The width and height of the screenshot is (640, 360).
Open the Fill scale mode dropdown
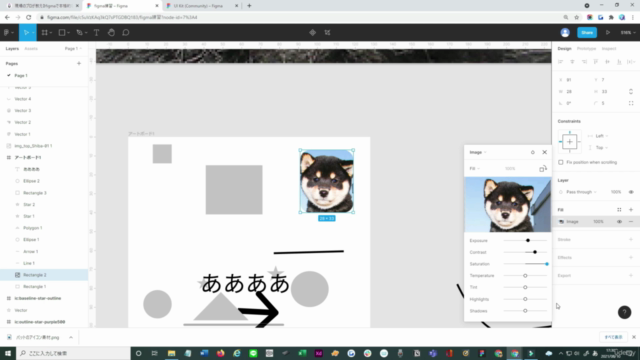pyautogui.click(x=474, y=169)
